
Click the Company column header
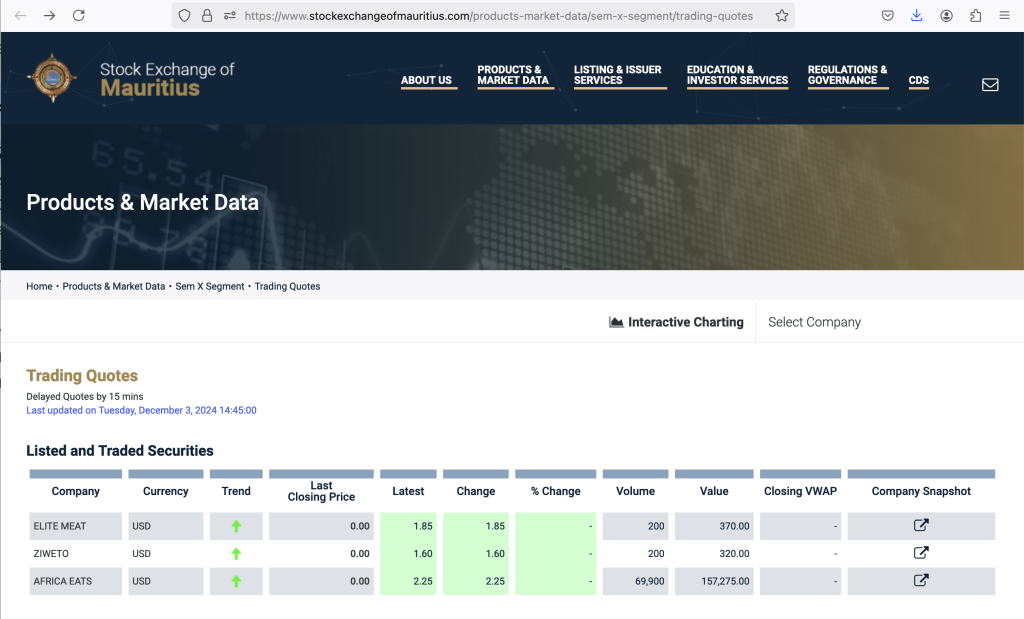[76, 491]
